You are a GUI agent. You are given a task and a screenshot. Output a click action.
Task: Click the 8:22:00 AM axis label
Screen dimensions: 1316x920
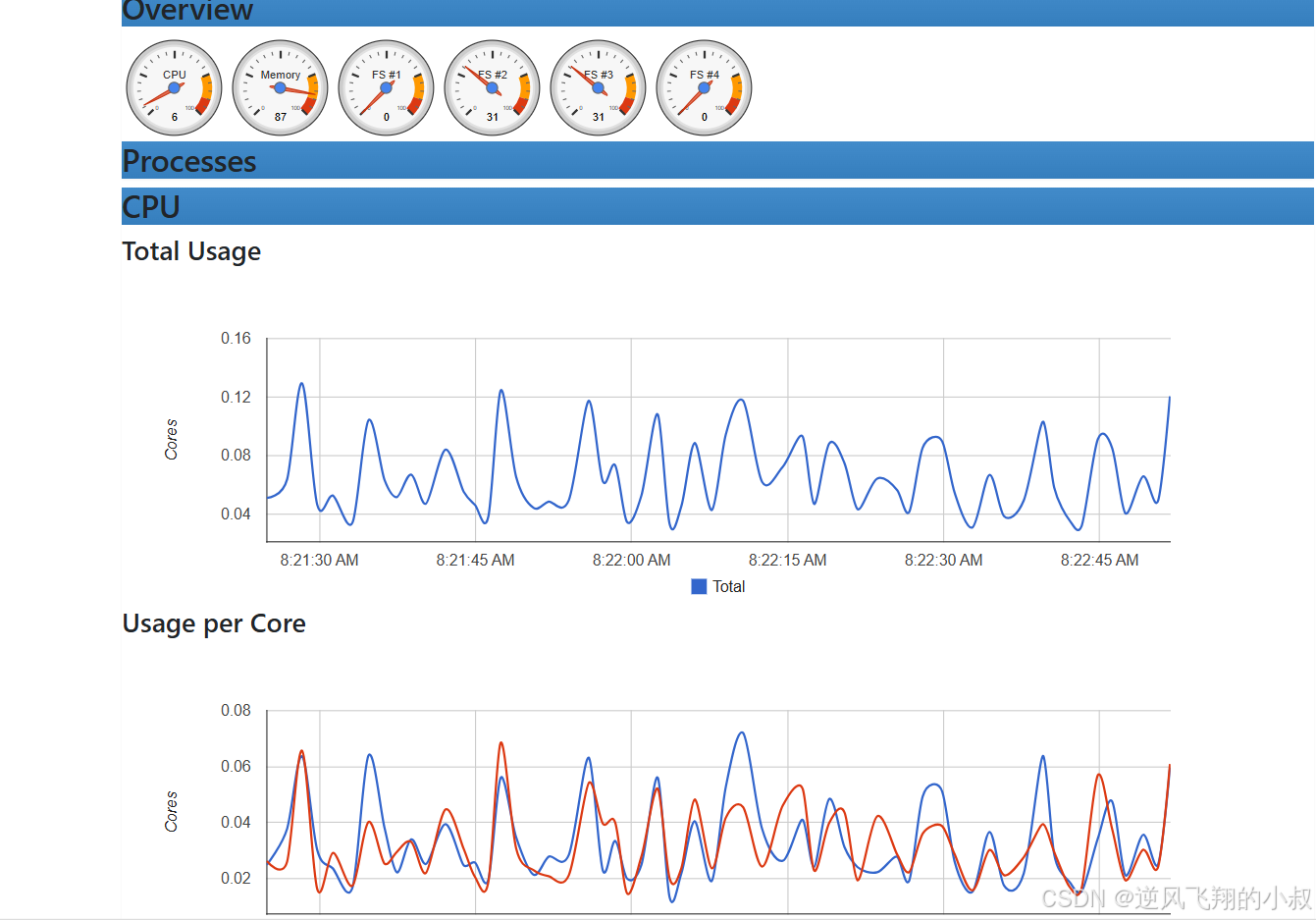(x=631, y=561)
